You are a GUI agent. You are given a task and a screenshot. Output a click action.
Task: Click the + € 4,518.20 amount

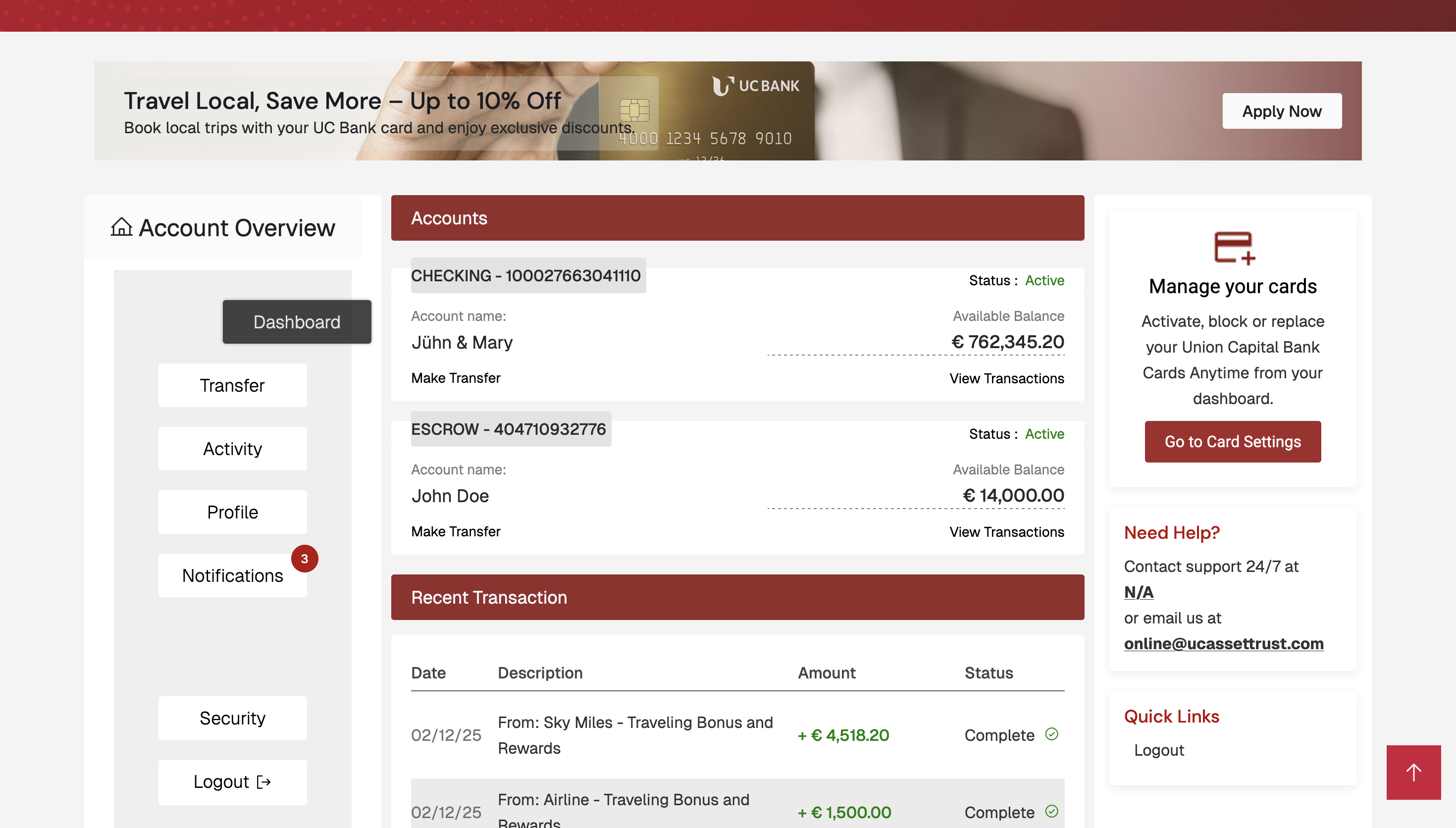coord(843,735)
